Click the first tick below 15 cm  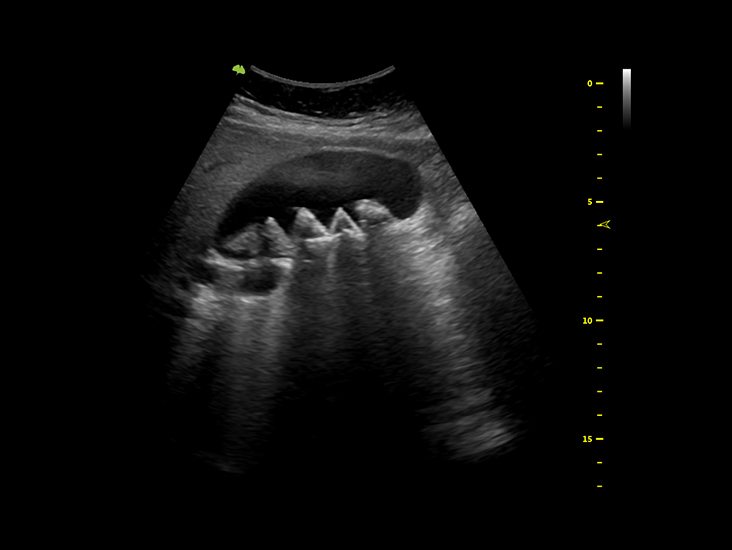599,463
